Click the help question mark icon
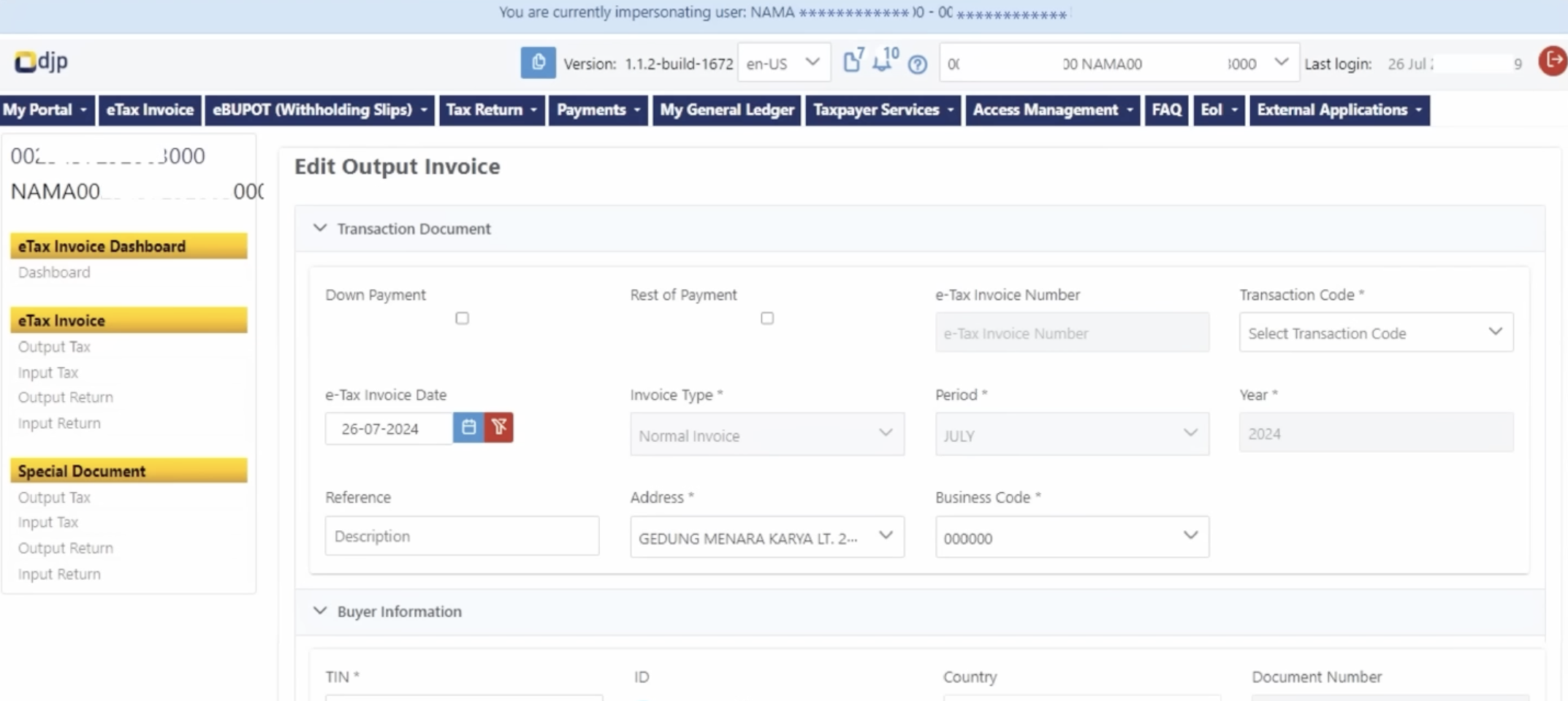The width and height of the screenshot is (1568, 701). (918, 64)
